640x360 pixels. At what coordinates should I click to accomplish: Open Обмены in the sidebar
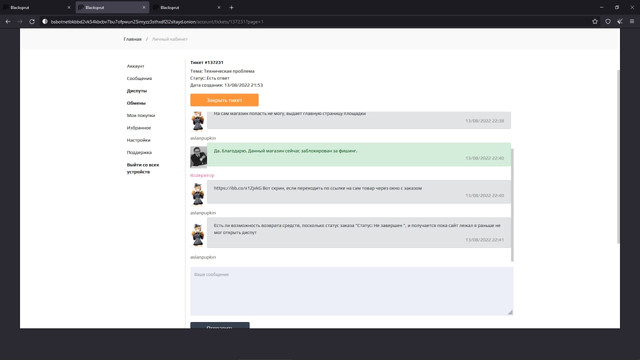[136, 103]
